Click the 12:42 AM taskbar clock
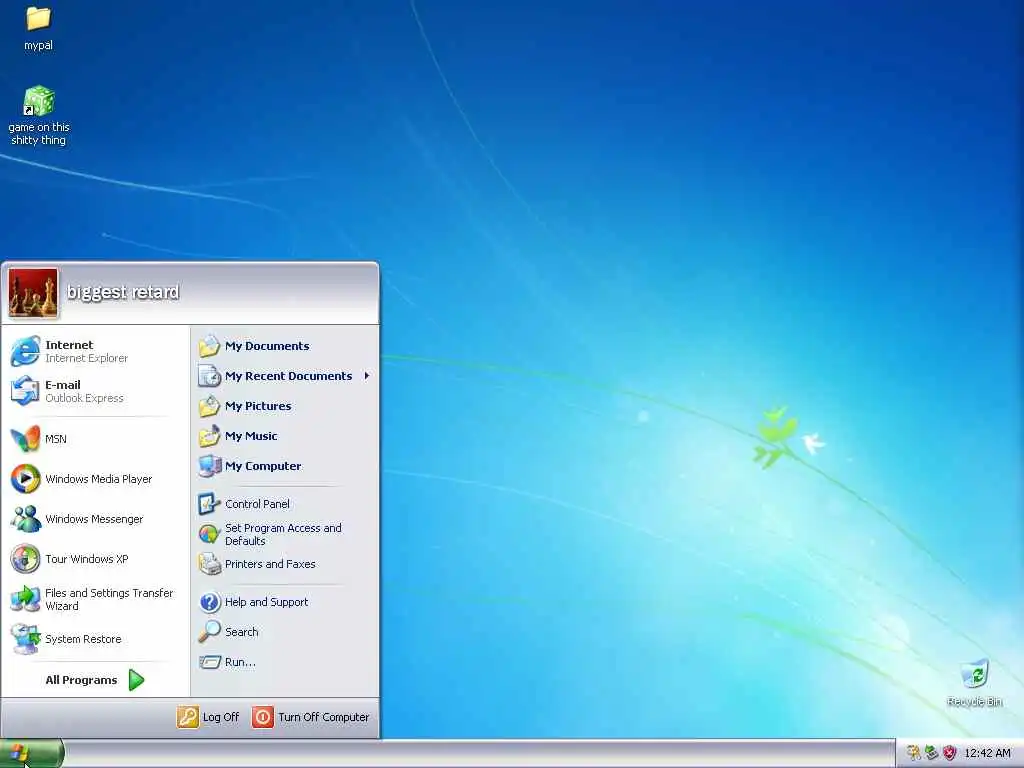Image resolution: width=1024 pixels, height=768 pixels. tap(987, 753)
